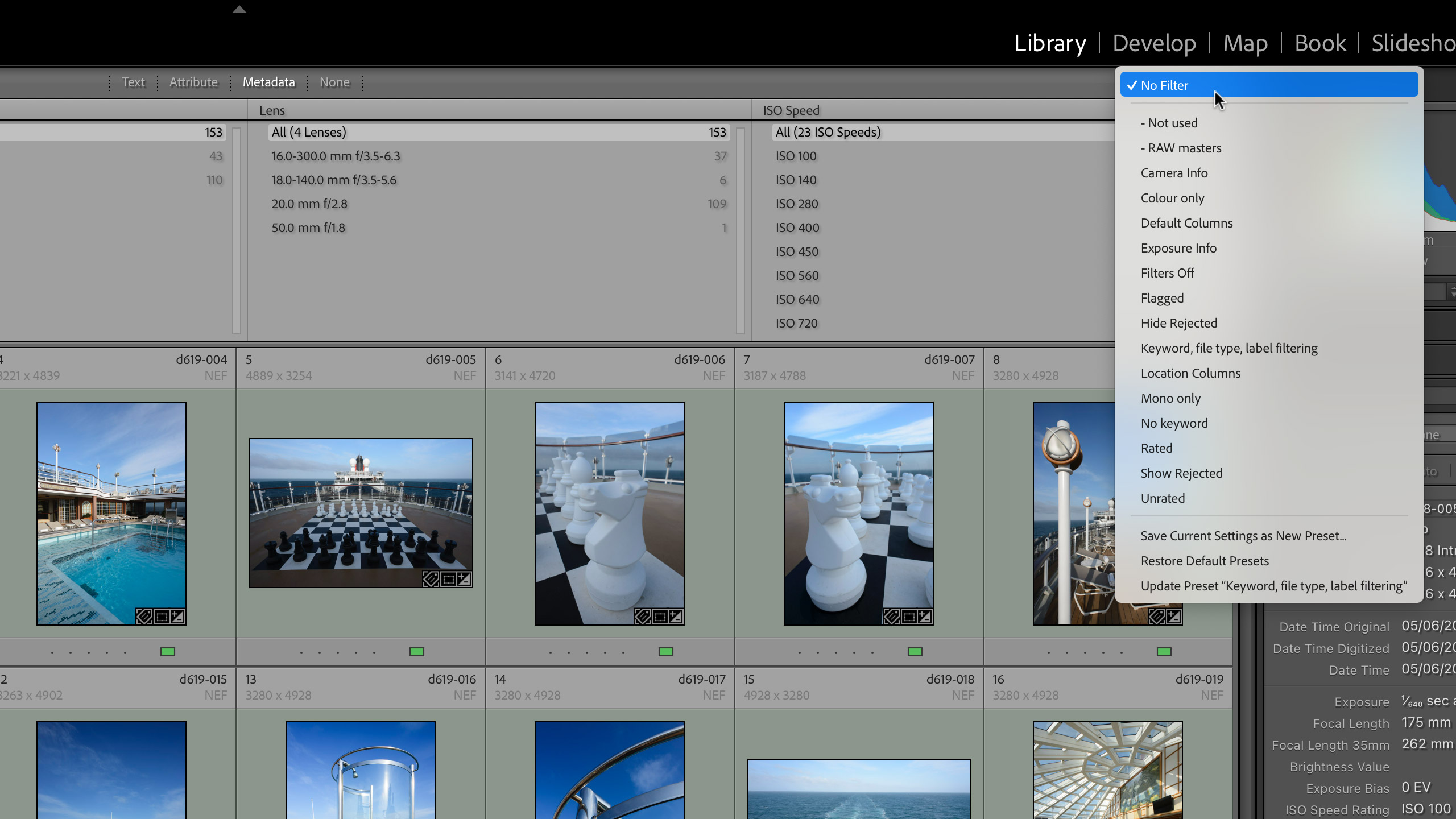Turn off filtering with None option
The height and width of the screenshot is (819, 1456).
334,82
